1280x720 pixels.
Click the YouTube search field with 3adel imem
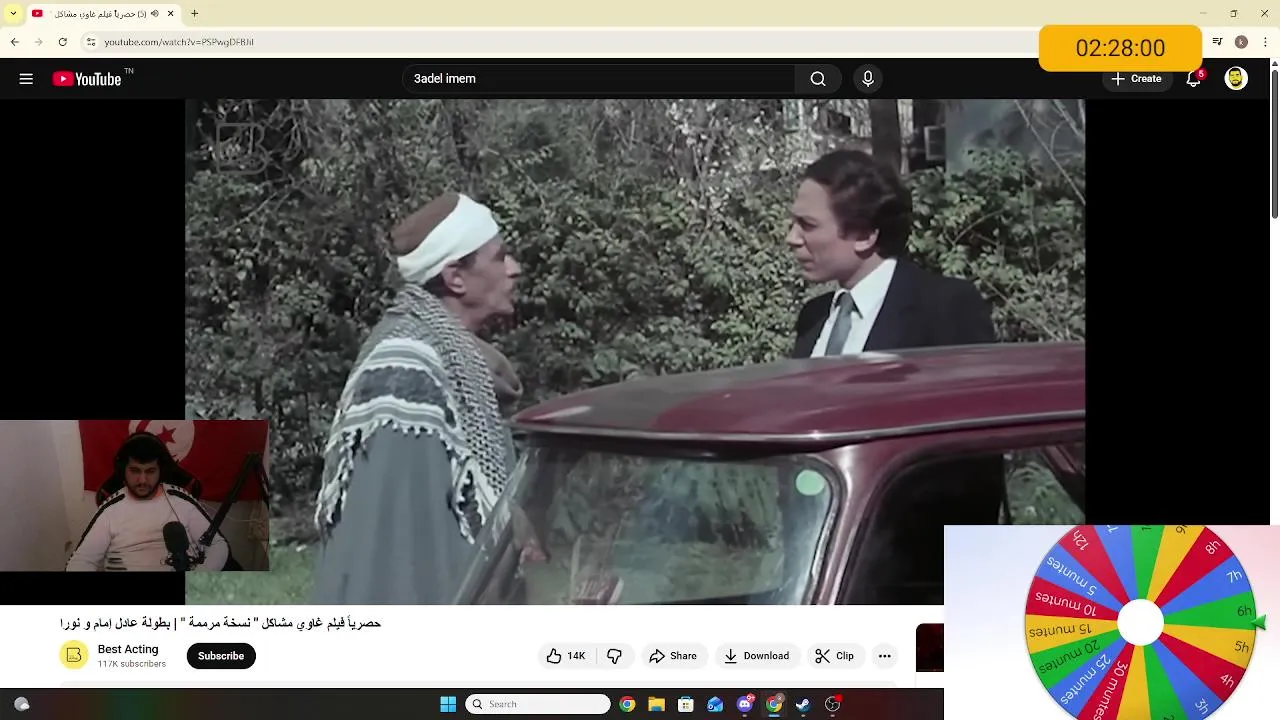[x=598, y=79]
